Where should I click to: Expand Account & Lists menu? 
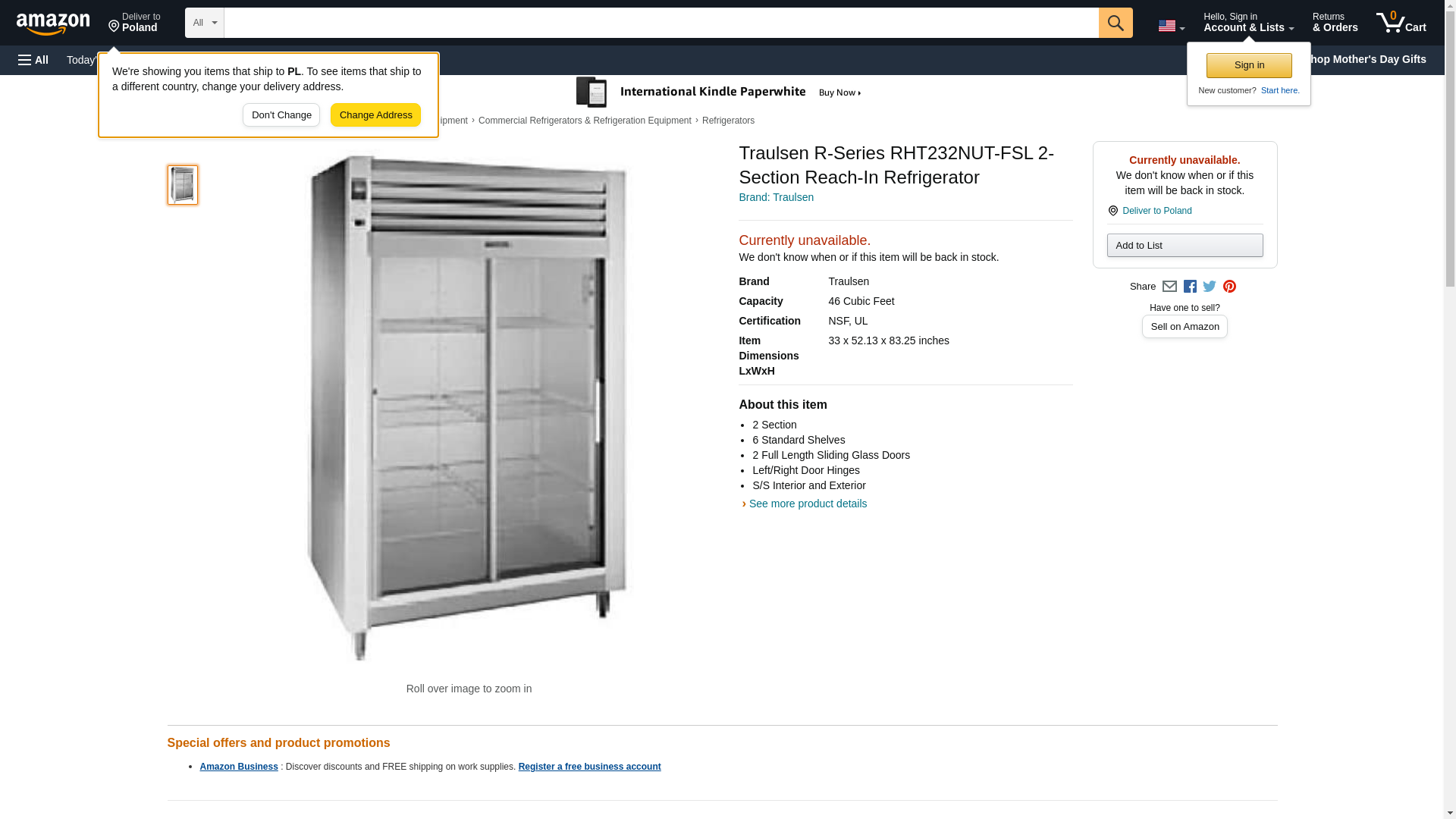(x=1248, y=22)
